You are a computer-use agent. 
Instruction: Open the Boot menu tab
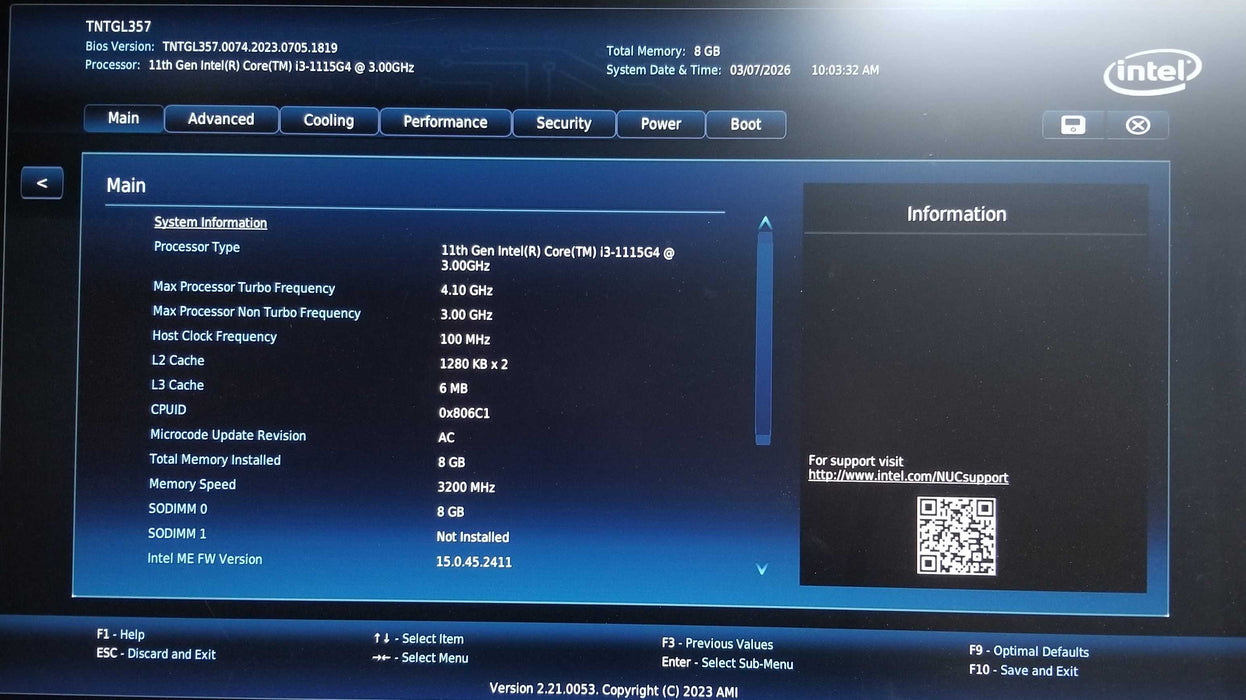point(746,124)
